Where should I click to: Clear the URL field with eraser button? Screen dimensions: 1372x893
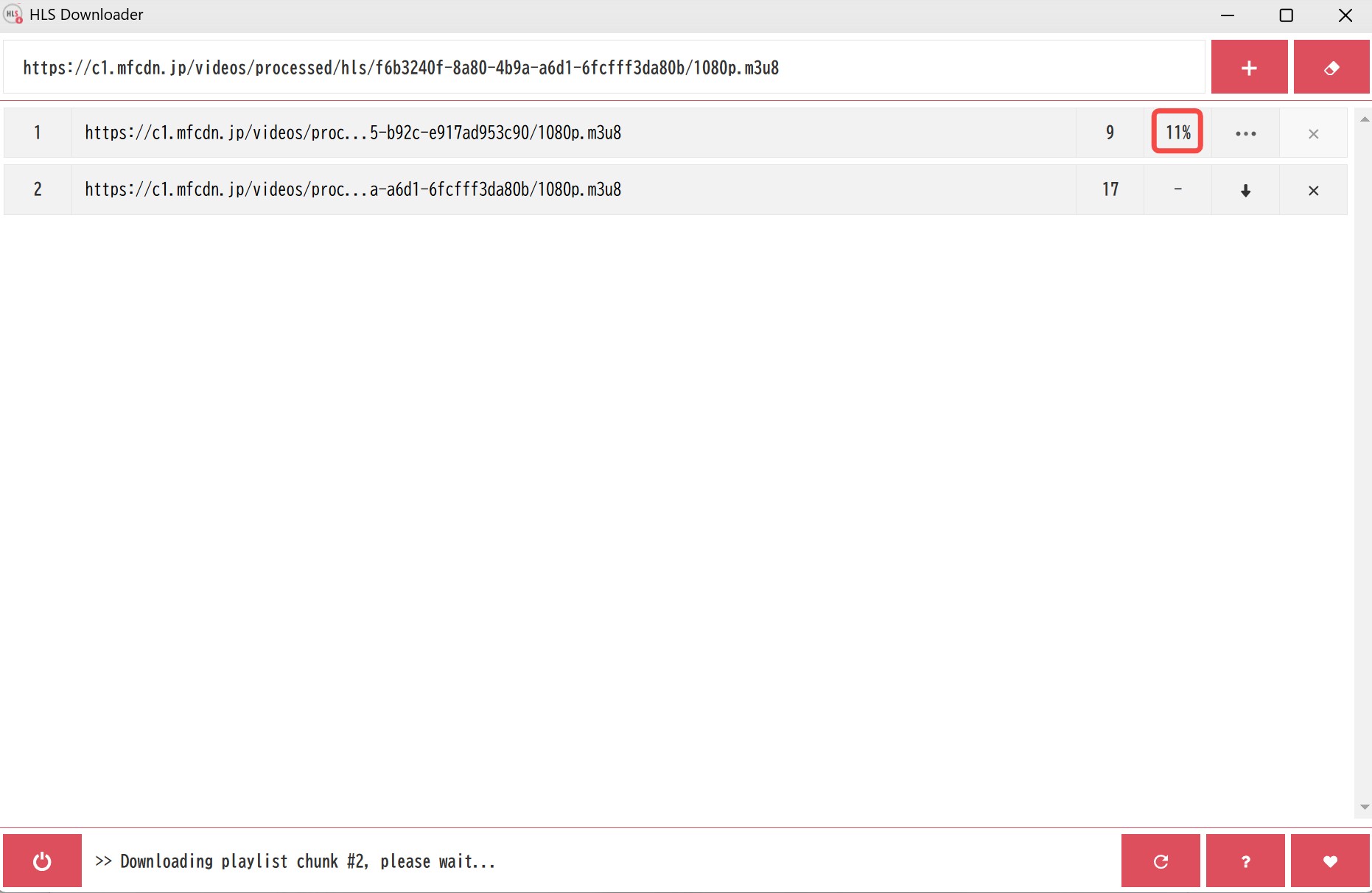pos(1331,68)
